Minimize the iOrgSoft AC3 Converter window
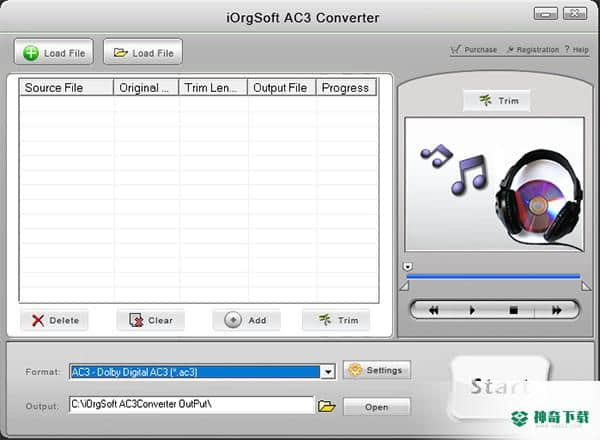The height and width of the screenshot is (440, 600). point(546,14)
